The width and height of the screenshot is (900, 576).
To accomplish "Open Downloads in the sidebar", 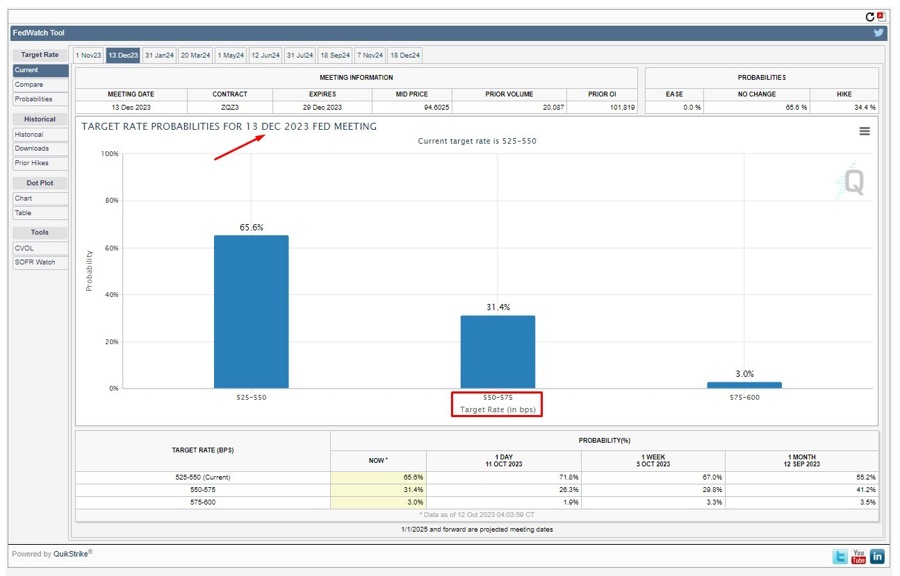I will (40, 149).
